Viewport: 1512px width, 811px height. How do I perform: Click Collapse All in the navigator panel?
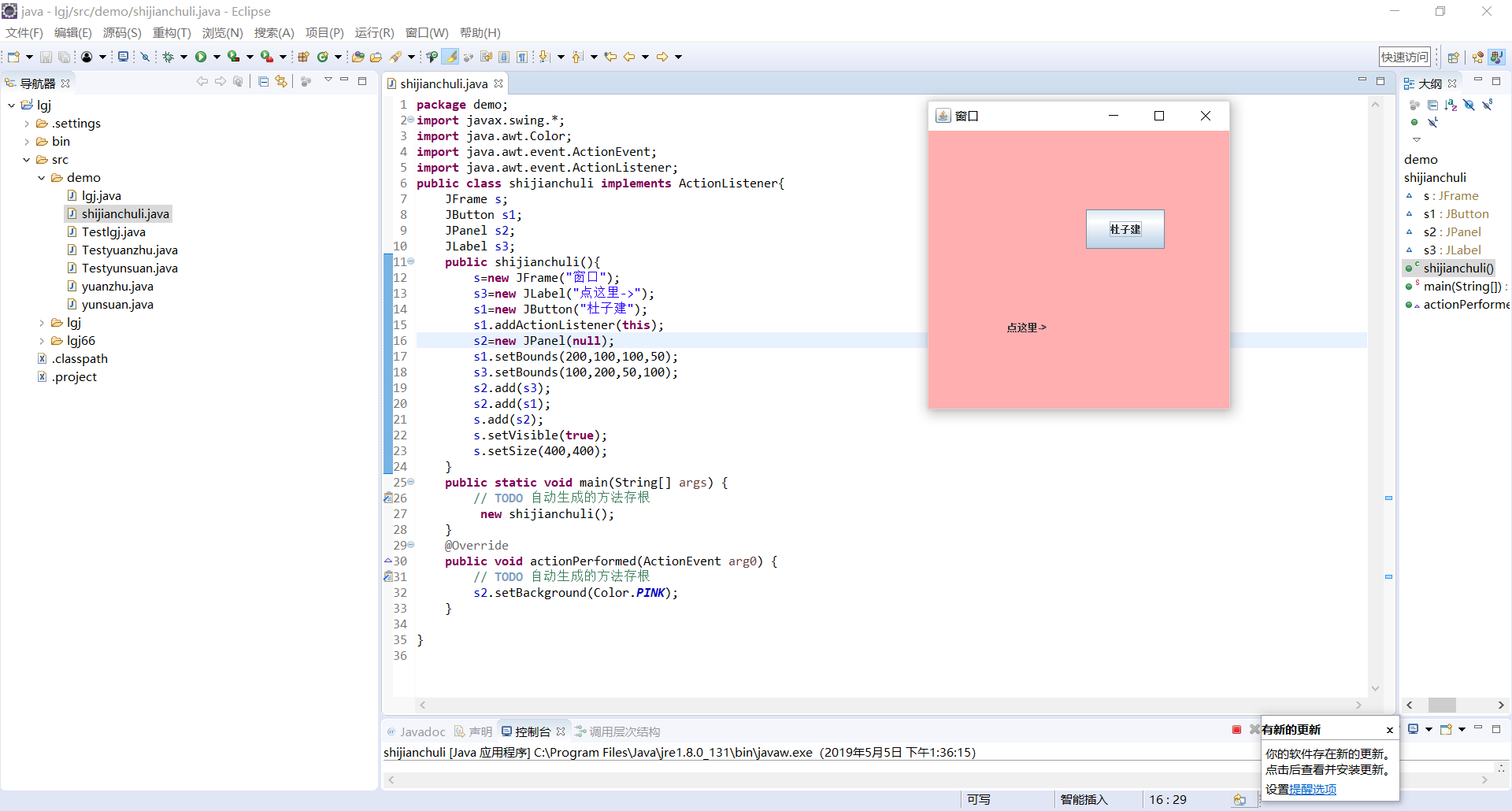click(263, 82)
